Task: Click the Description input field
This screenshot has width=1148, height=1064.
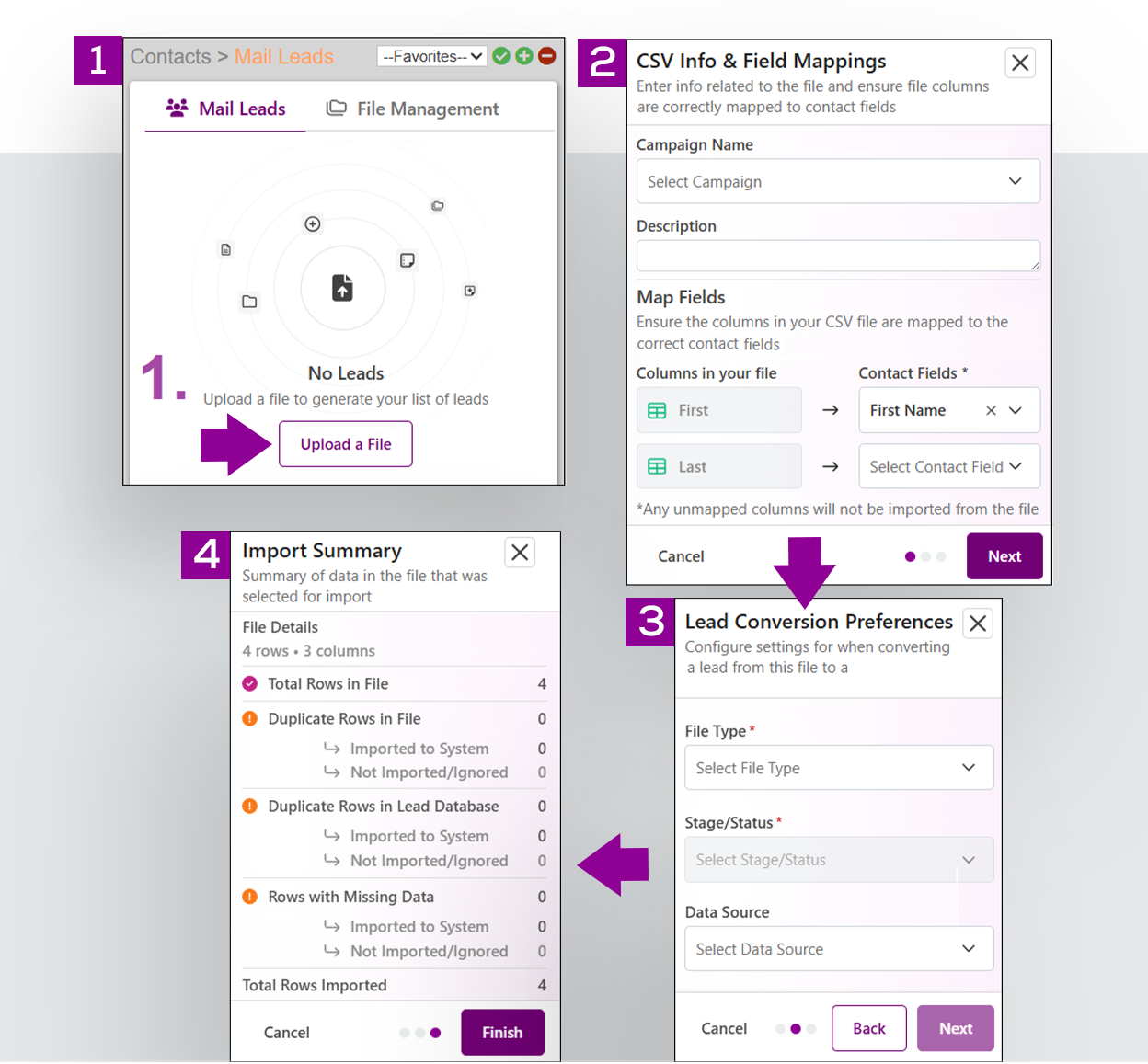Action: pos(838,256)
